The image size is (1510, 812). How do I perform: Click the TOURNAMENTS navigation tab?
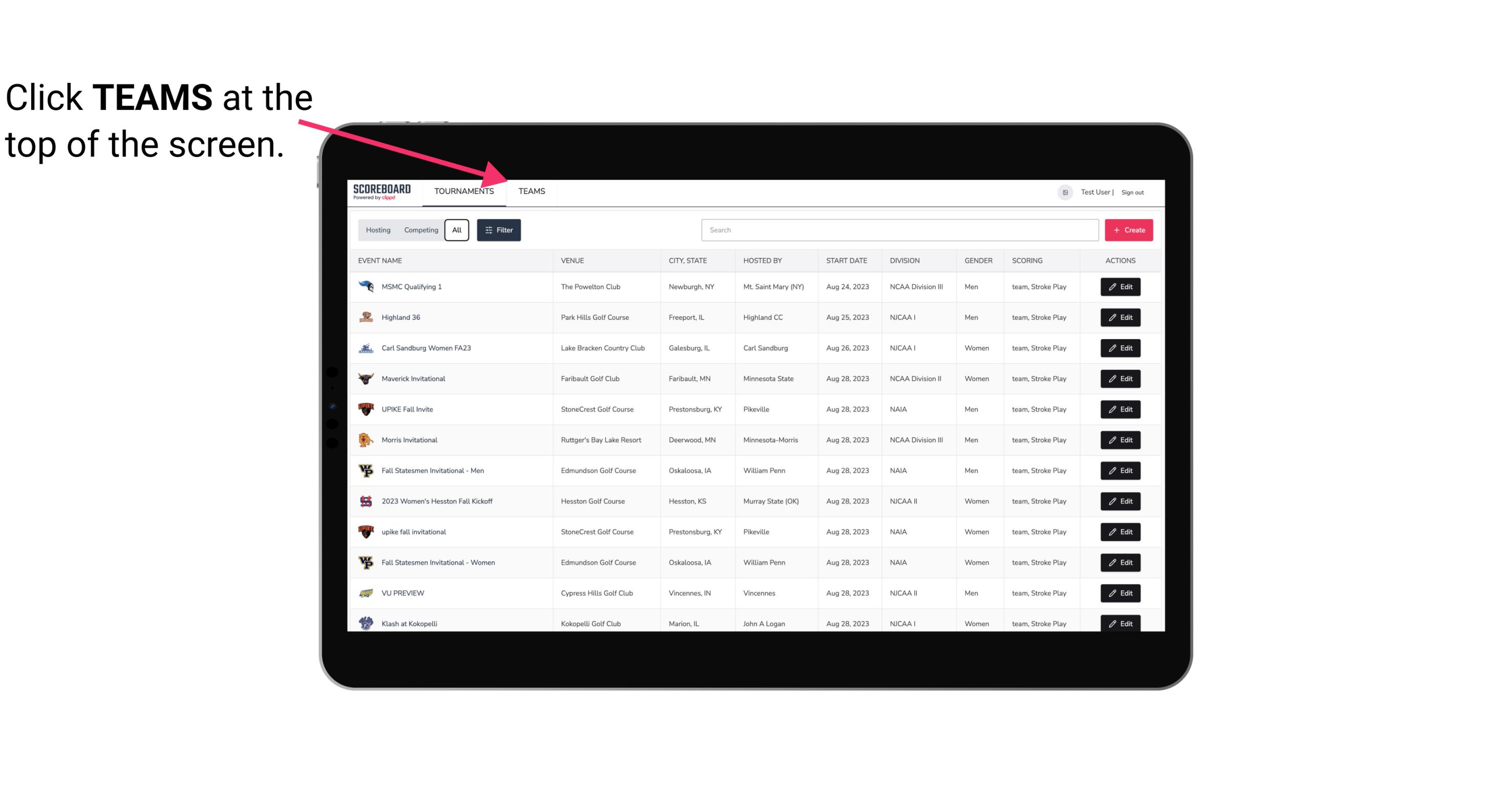point(462,191)
